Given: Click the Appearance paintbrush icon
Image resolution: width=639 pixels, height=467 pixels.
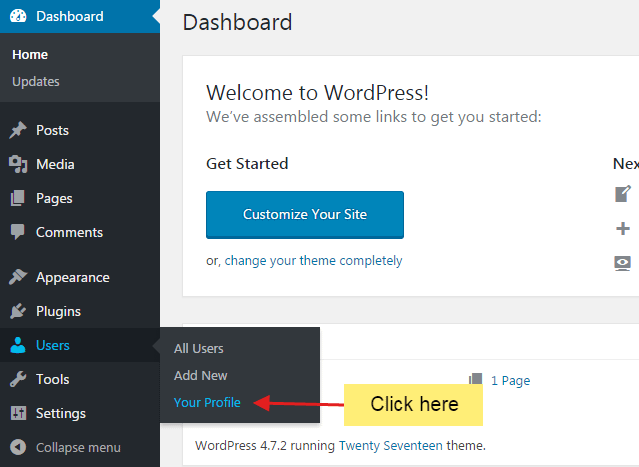Looking at the screenshot, I should click(x=18, y=277).
